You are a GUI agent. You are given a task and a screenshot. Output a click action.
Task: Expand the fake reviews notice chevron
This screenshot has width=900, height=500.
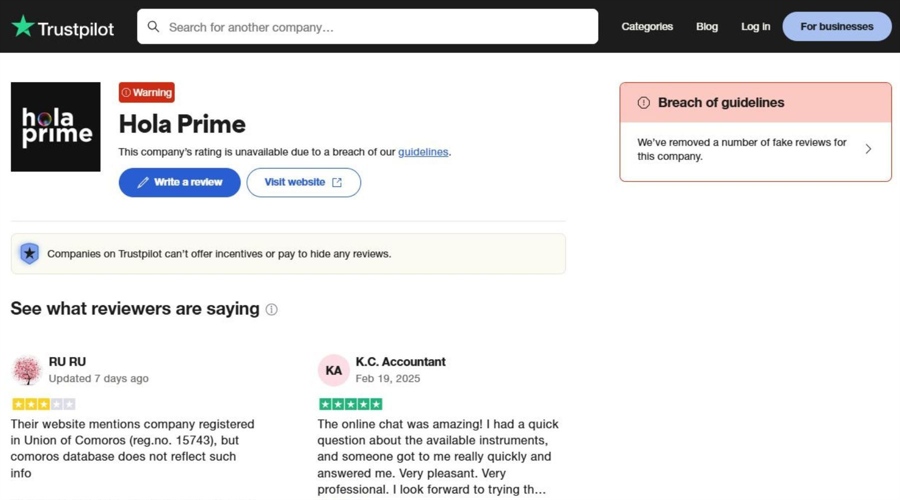tap(868, 149)
